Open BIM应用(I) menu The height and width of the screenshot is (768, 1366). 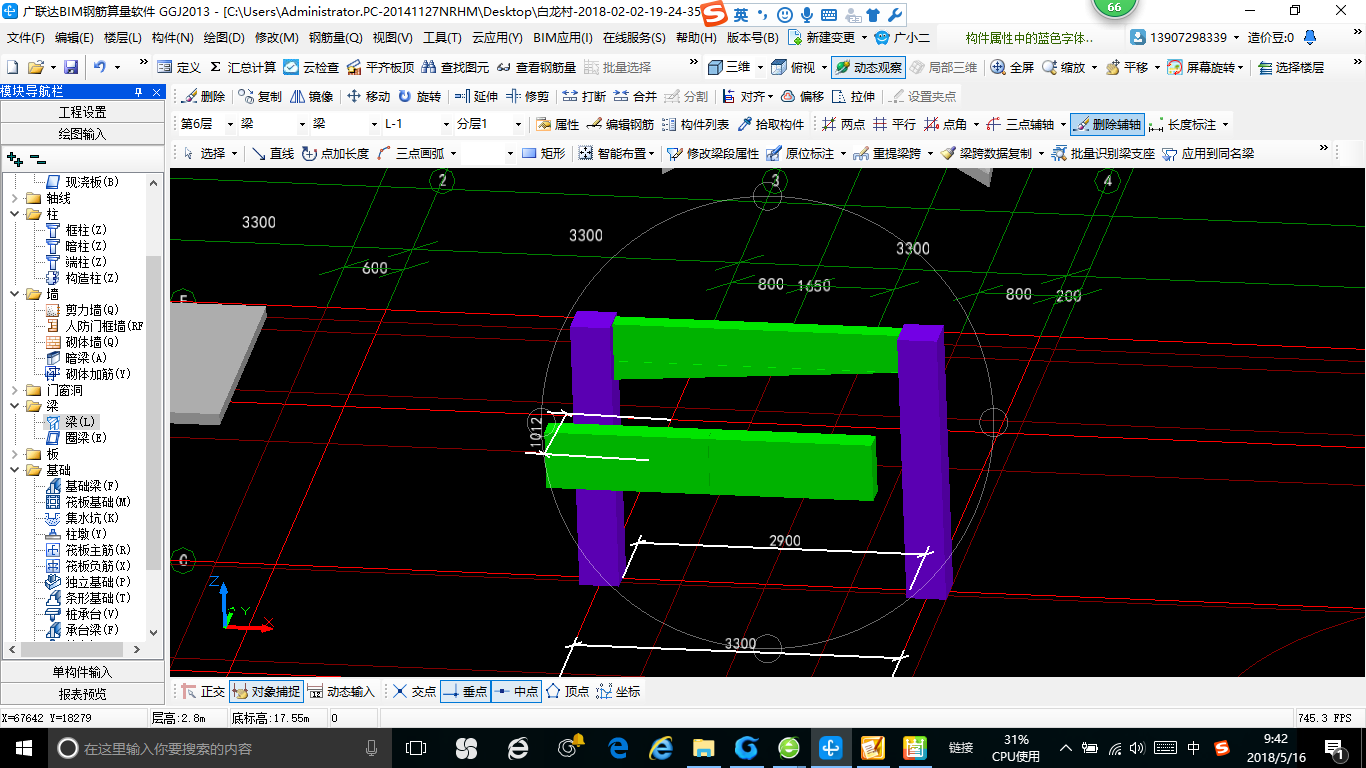[563, 38]
